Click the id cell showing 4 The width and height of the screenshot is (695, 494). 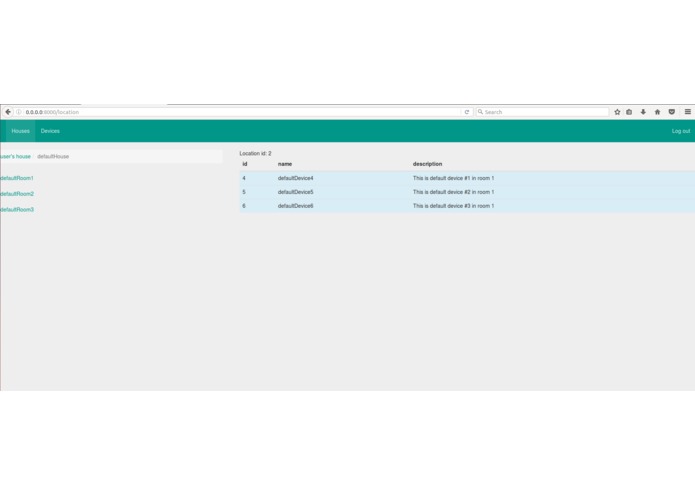click(244, 178)
